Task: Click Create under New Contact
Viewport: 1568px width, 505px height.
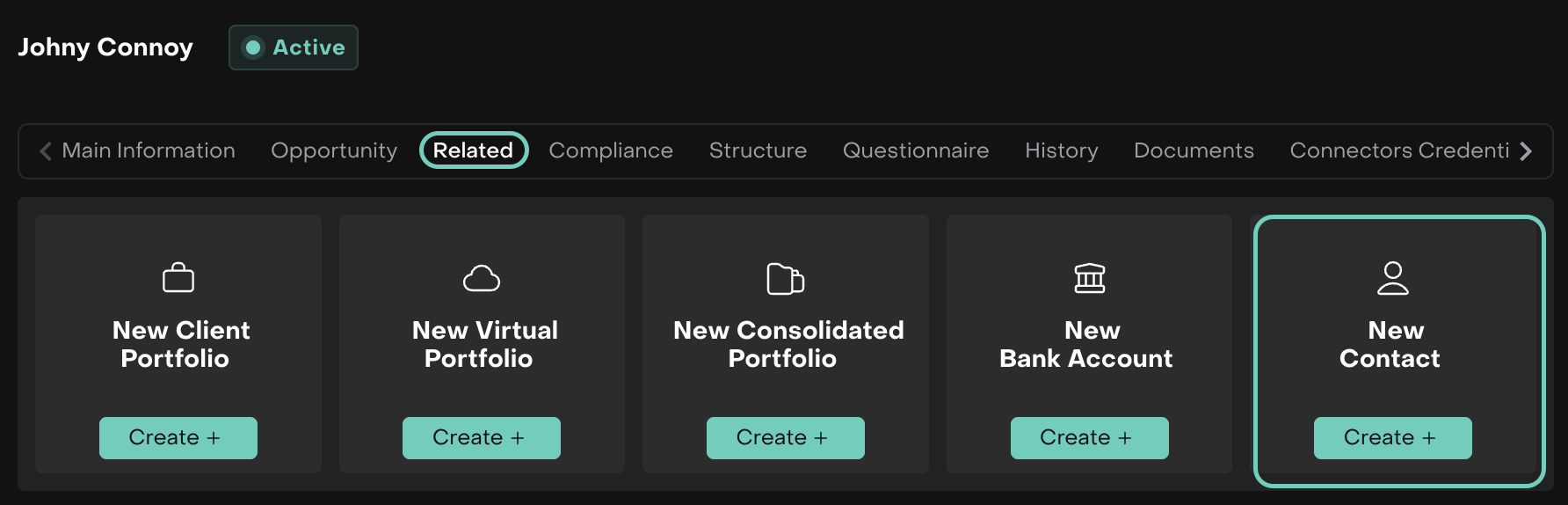Action: [1392, 438]
